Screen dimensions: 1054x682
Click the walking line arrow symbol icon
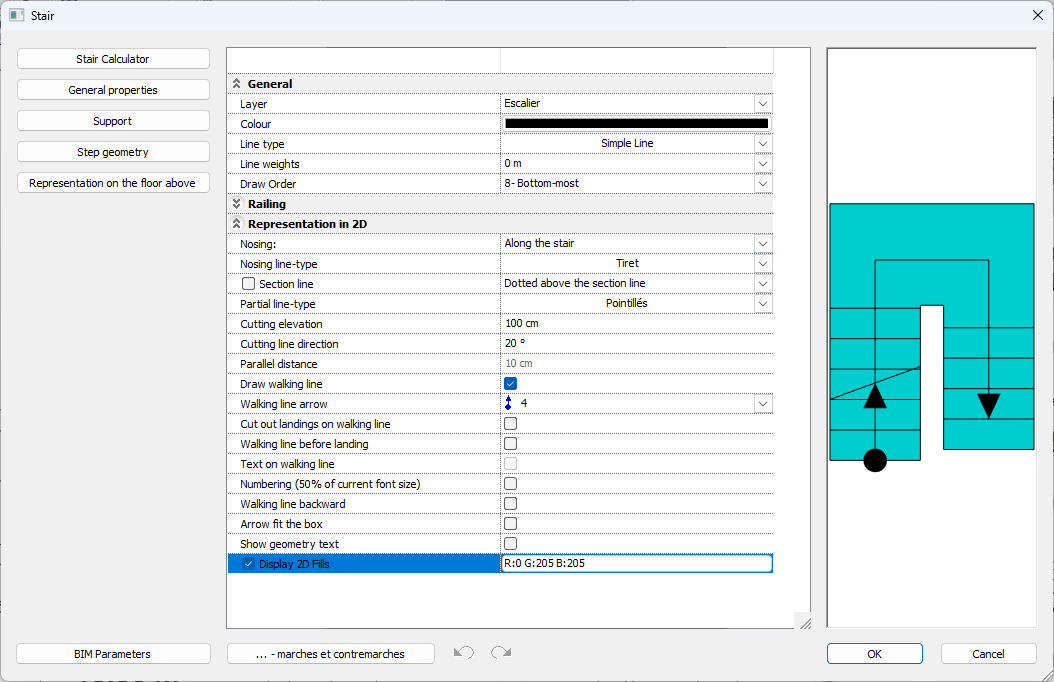tap(509, 404)
